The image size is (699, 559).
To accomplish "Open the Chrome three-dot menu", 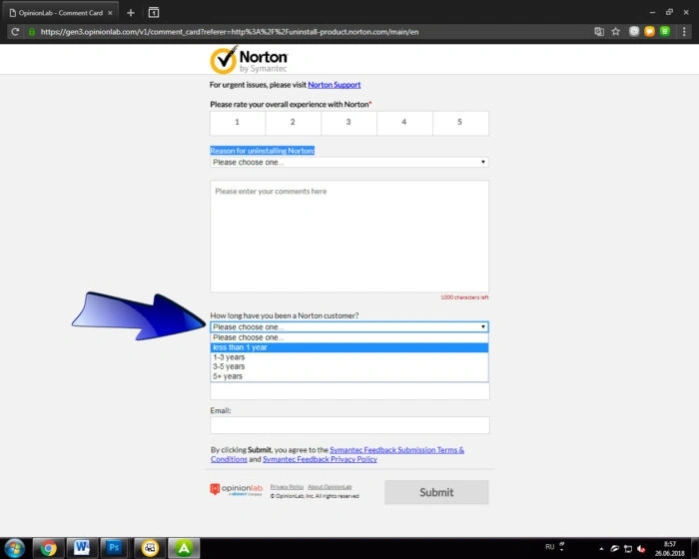I will 684,32.
